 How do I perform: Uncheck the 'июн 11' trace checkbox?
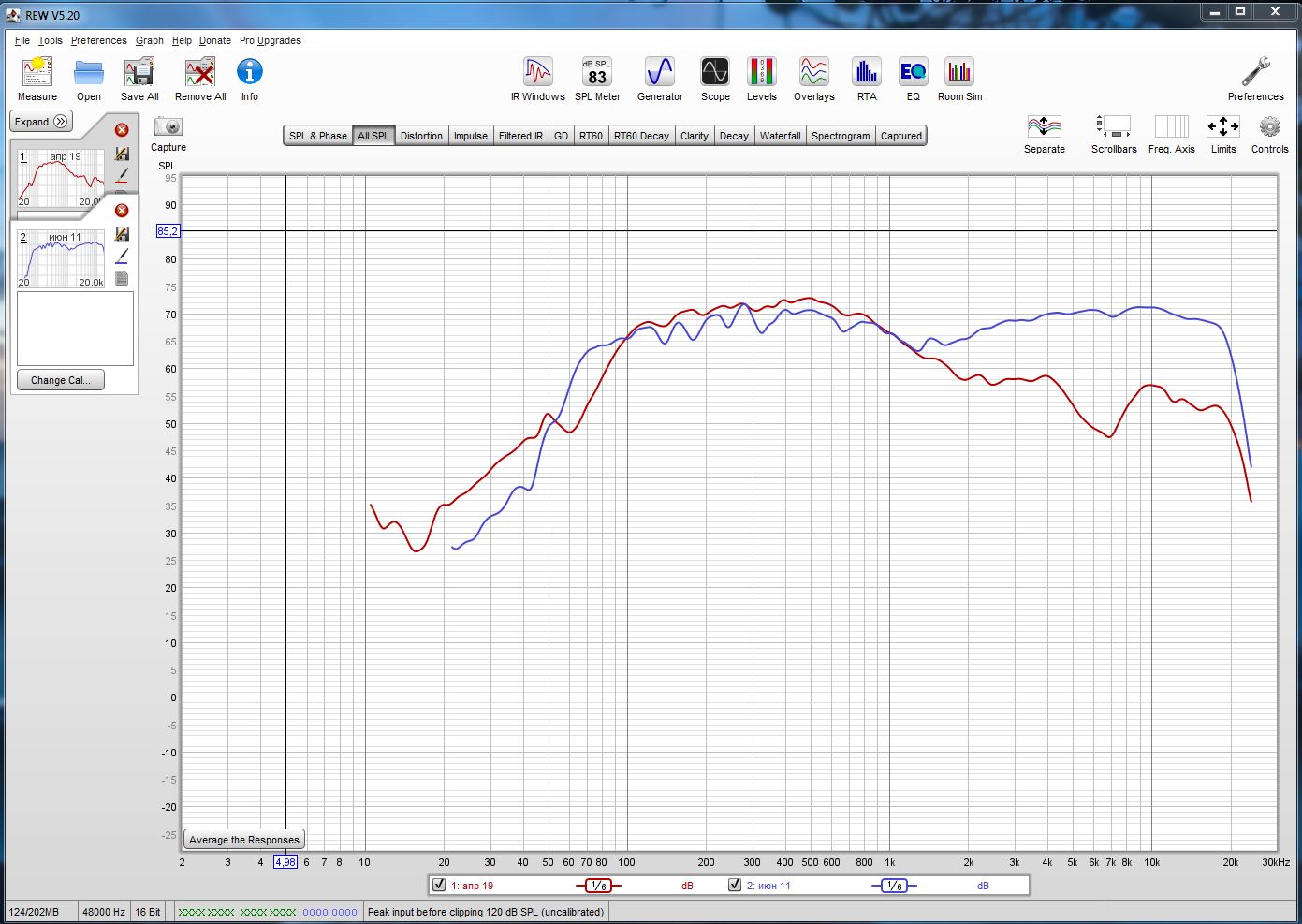coord(735,885)
